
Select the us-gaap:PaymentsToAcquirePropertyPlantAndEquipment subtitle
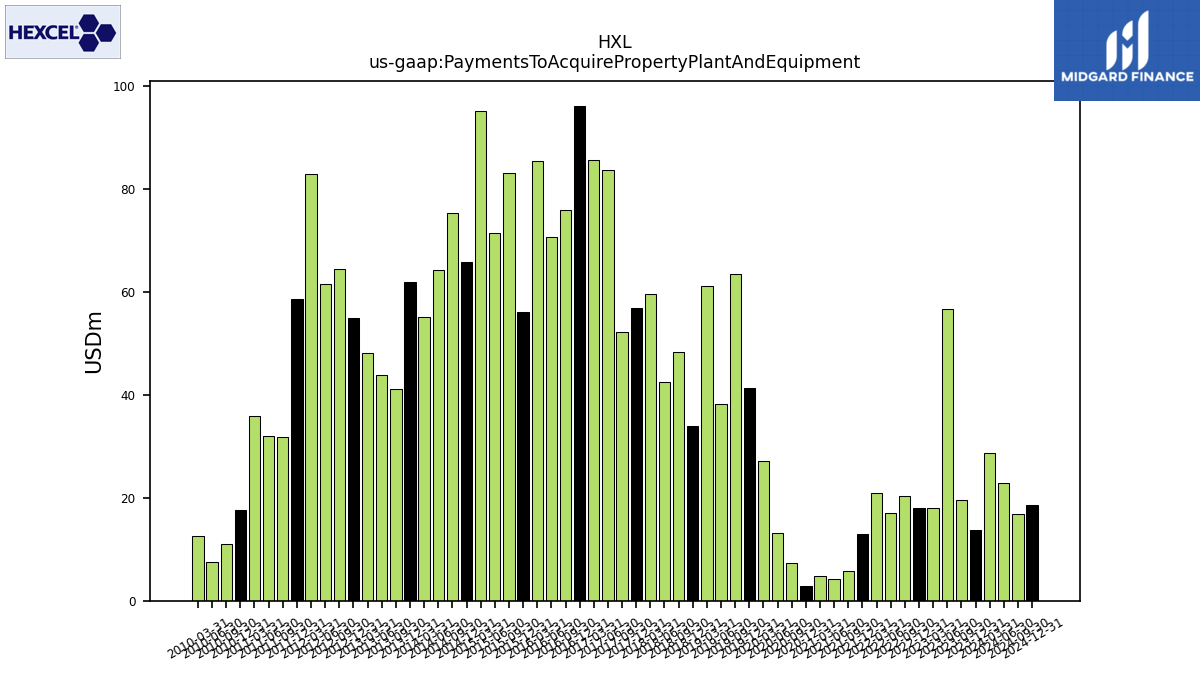(614, 62)
